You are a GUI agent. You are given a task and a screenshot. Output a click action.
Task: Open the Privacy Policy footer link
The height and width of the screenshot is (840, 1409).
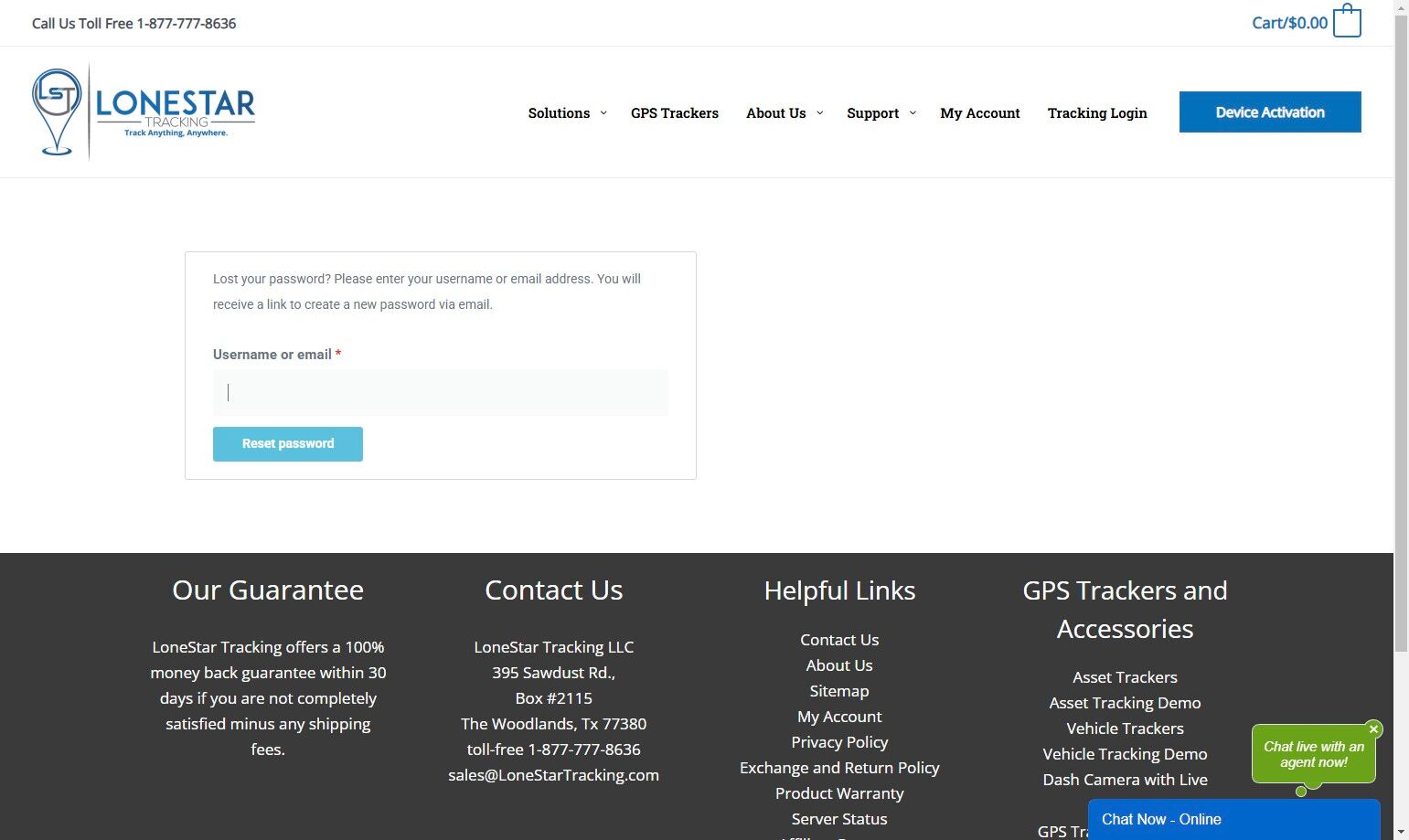839,742
